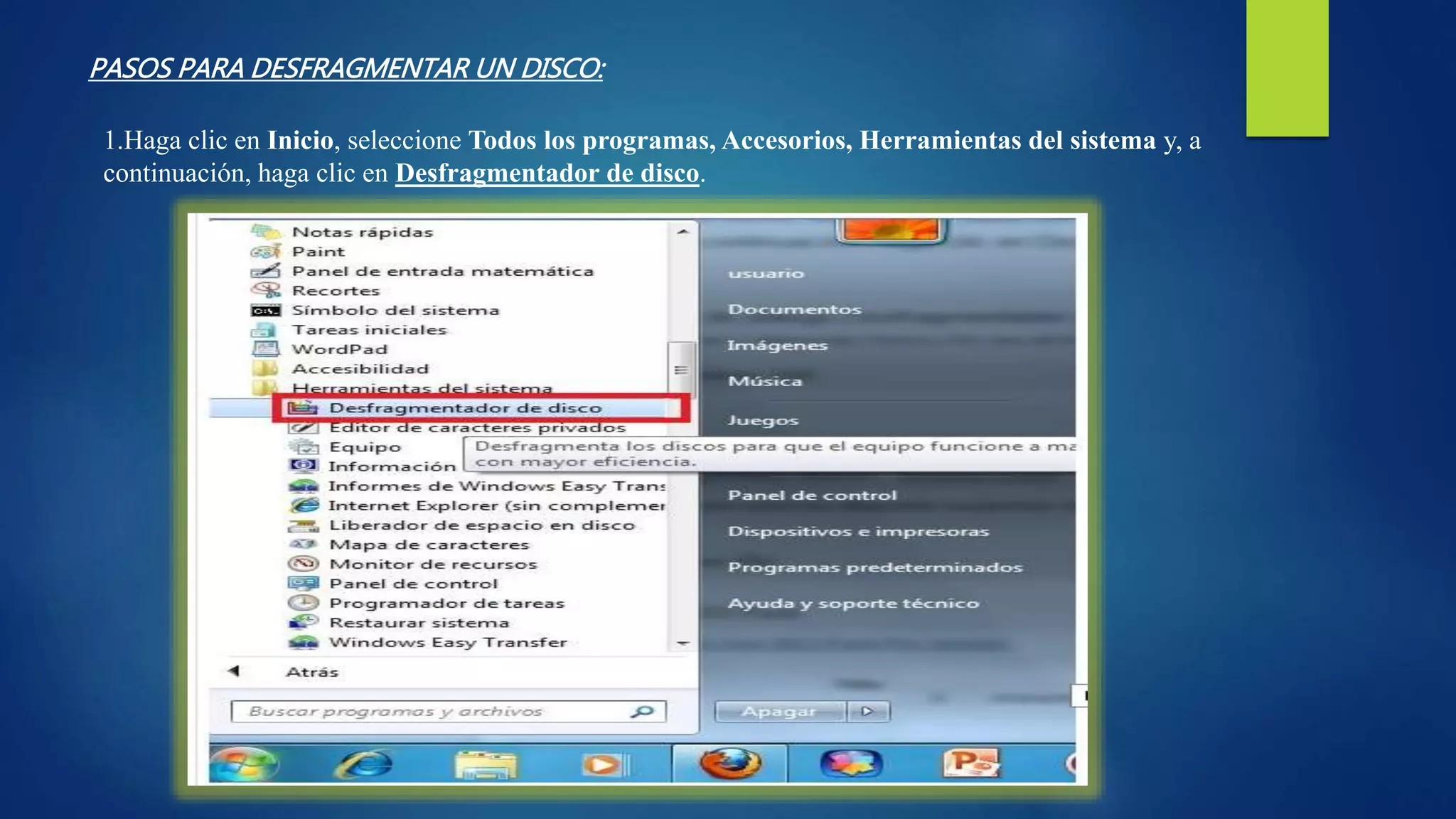
Task: Select the Tareas iniciales label
Action: point(369,330)
